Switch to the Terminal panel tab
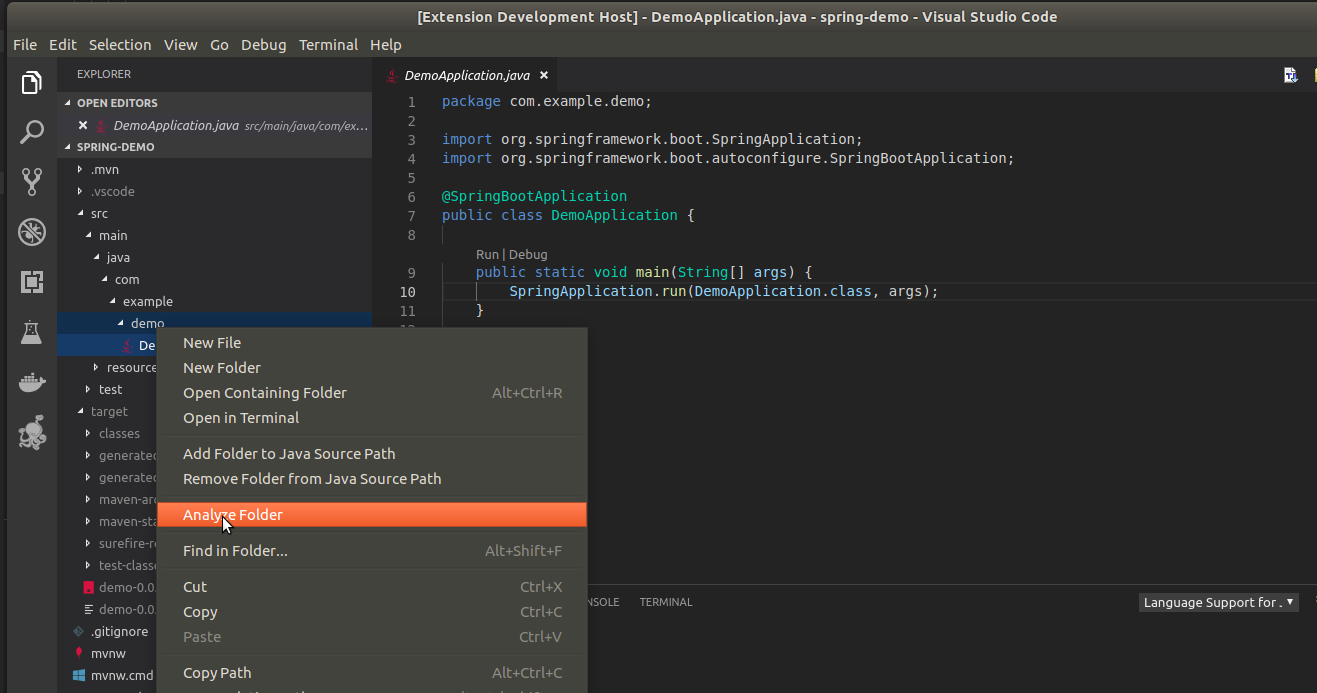This screenshot has height=693, width=1317. tap(665, 602)
